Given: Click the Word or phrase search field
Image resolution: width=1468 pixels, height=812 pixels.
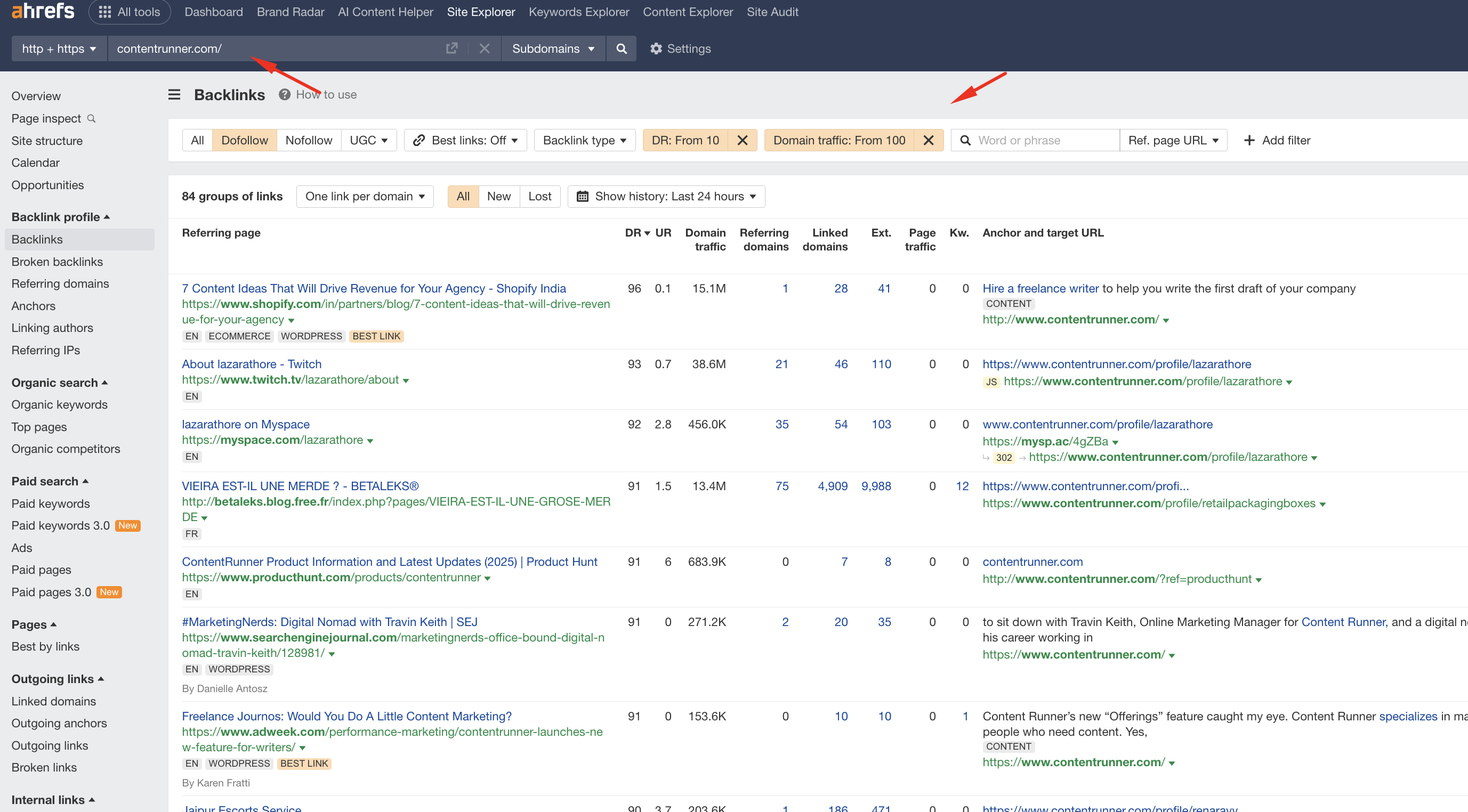Looking at the screenshot, I should click(x=1036, y=140).
